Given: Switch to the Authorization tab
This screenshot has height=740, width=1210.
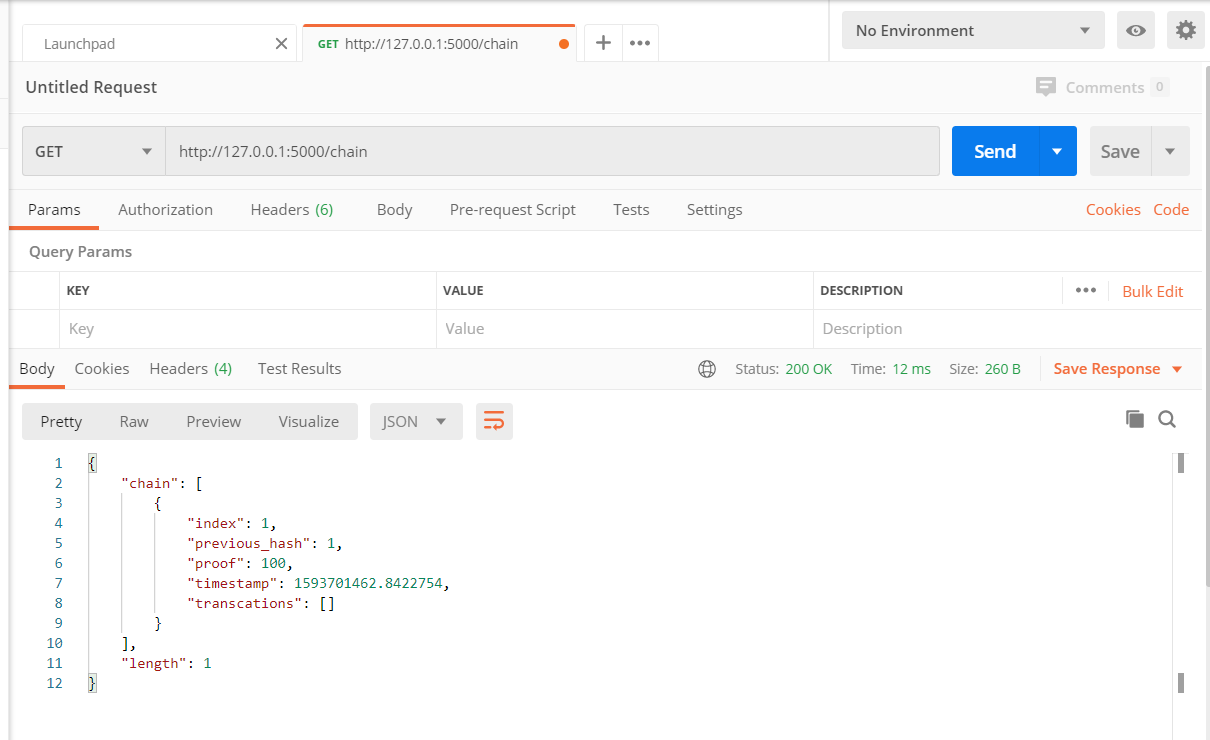Looking at the screenshot, I should pyautogui.click(x=165, y=209).
